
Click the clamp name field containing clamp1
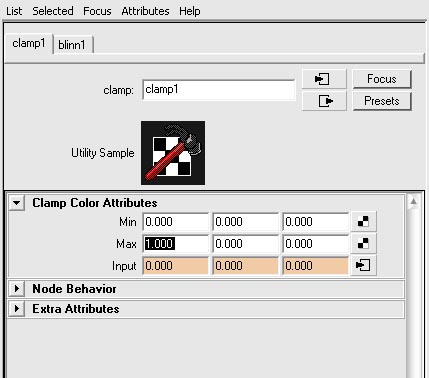[x=219, y=90]
